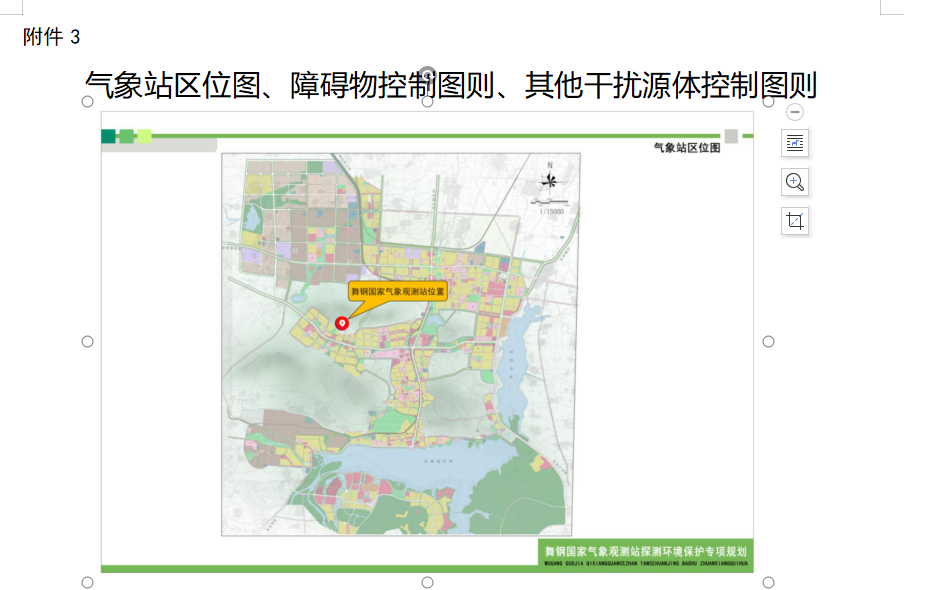Collapse the floating image toolbar with minus button
This screenshot has height=590, width=938.
795,112
